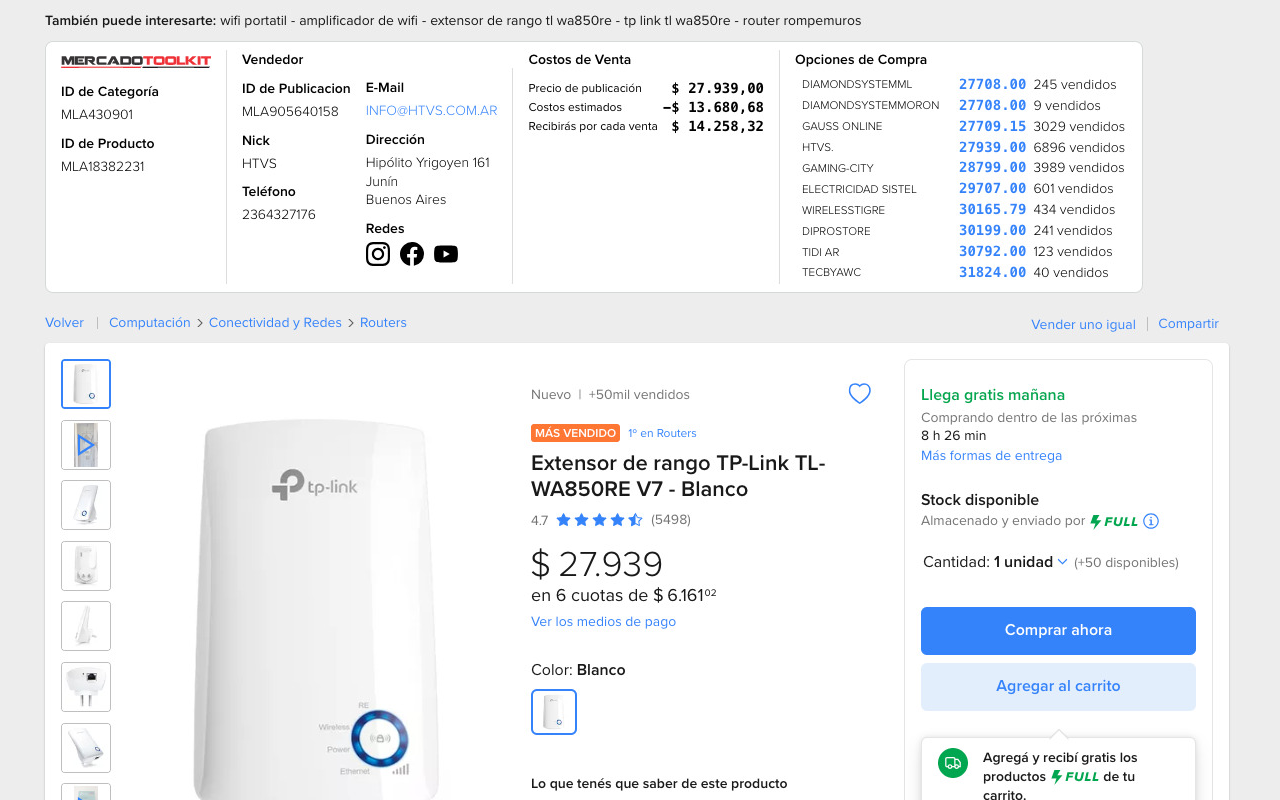Open the seller's Facebook page icon
1280x800 pixels.
point(412,254)
